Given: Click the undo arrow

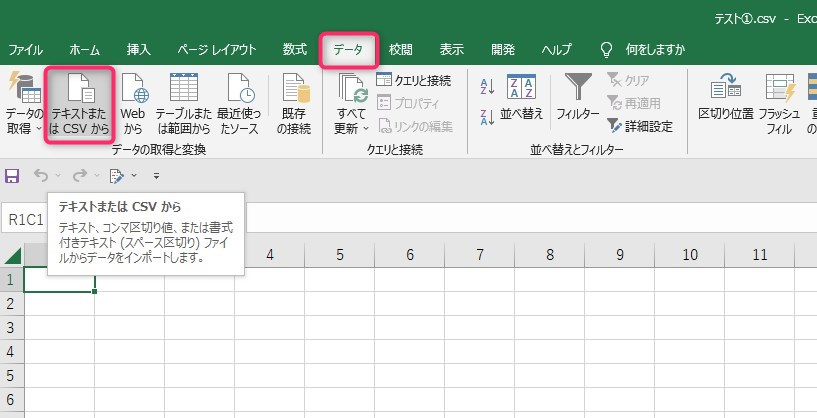Looking at the screenshot, I should coord(41,176).
